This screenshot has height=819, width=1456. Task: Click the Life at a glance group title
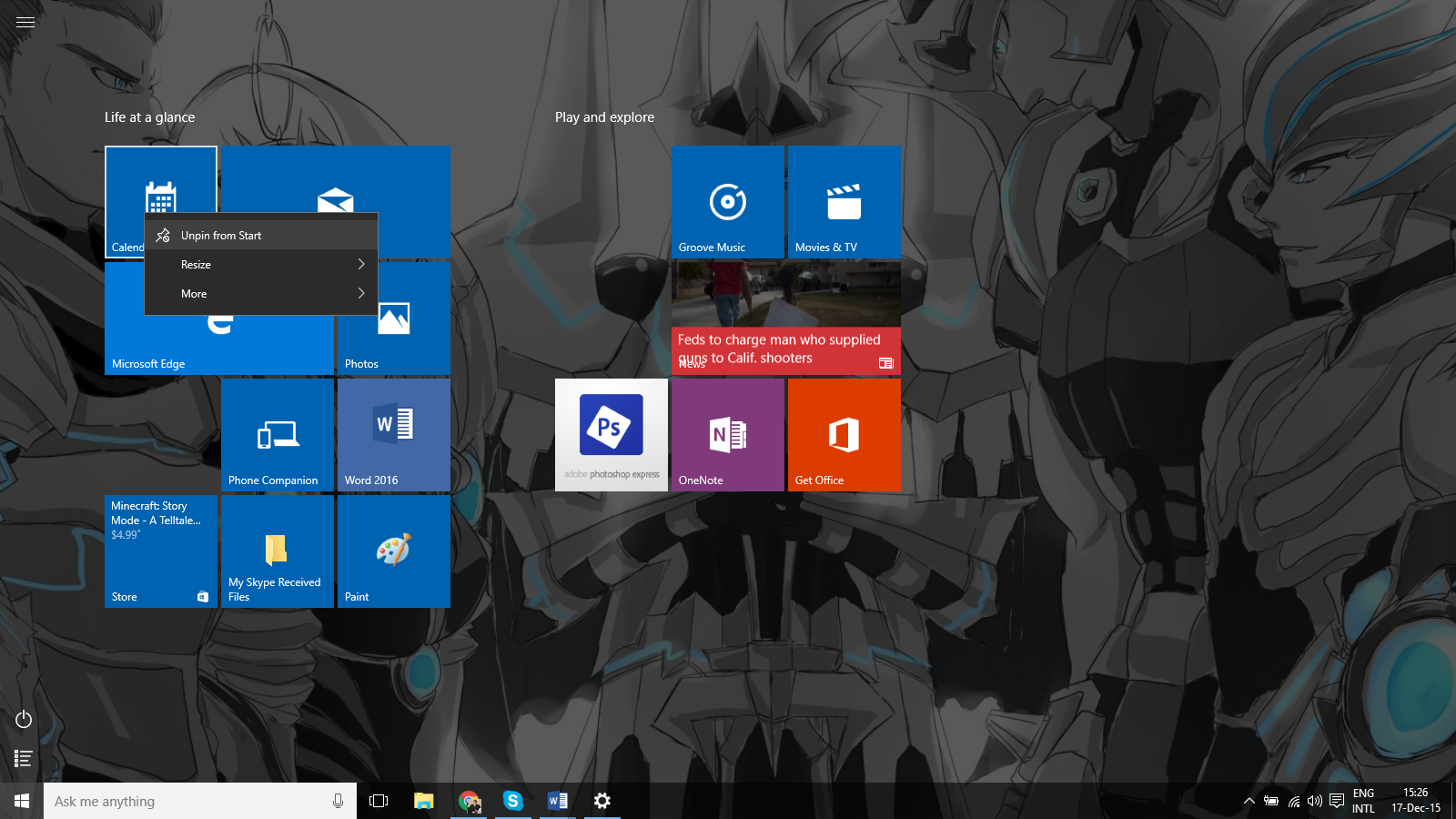(x=149, y=117)
